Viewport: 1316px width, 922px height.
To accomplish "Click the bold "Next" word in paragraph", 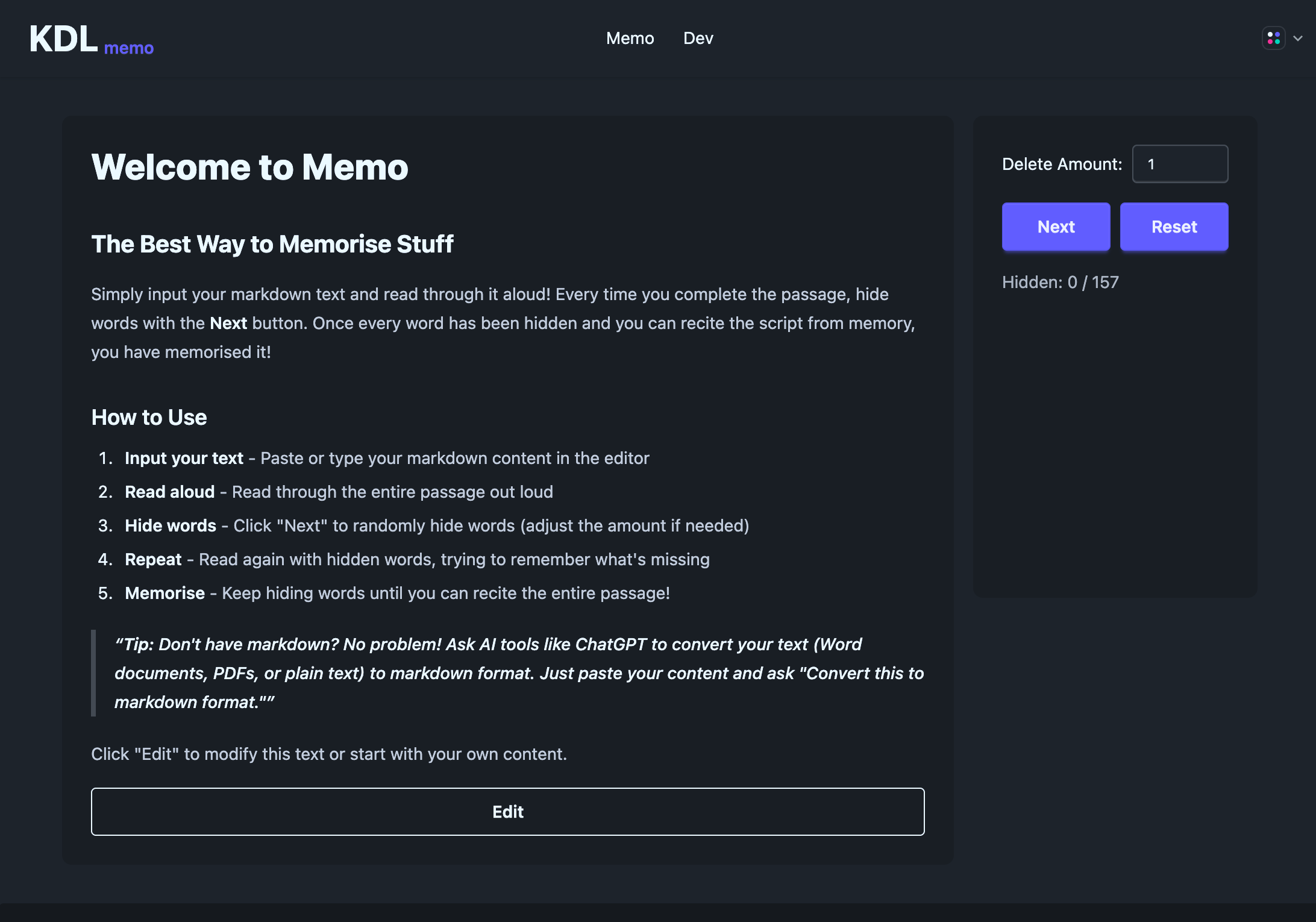I will (x=228, y=323).
